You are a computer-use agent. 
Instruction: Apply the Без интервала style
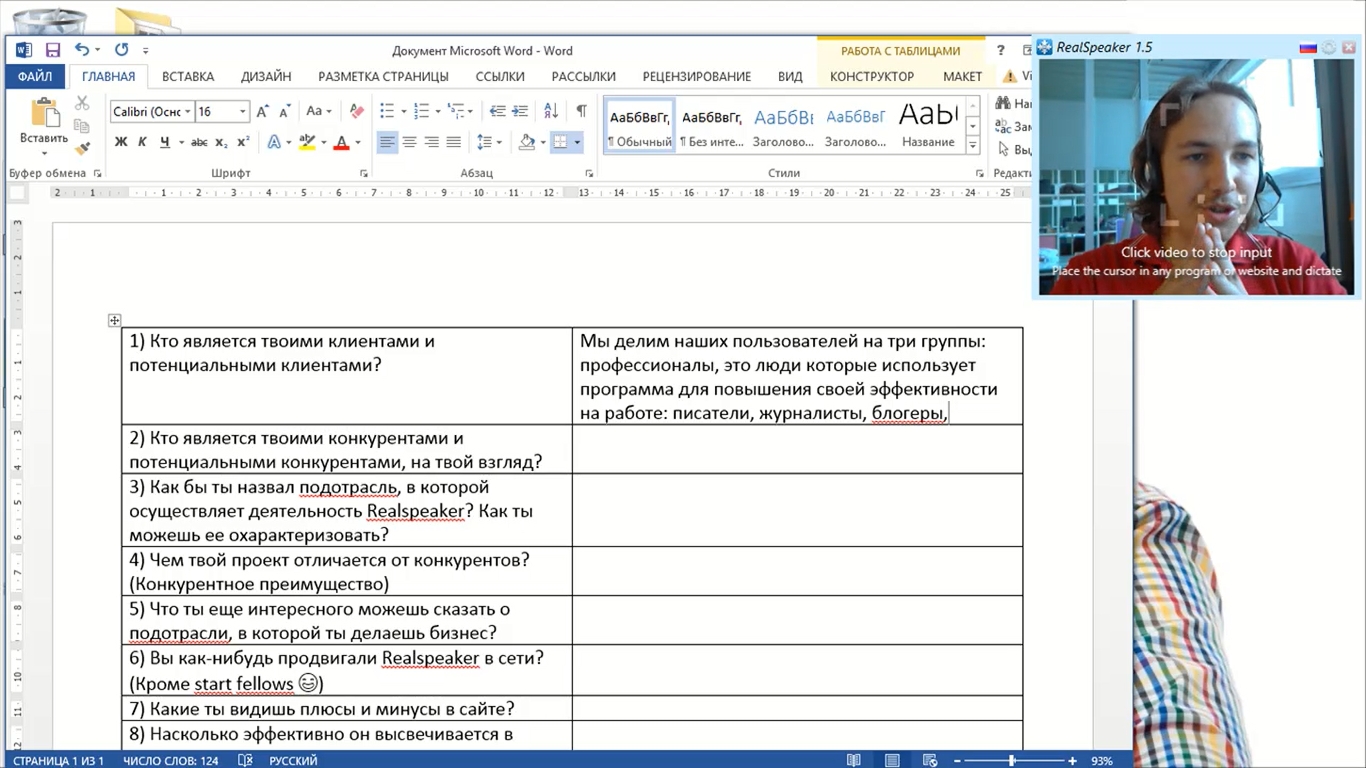pos(712,127)
